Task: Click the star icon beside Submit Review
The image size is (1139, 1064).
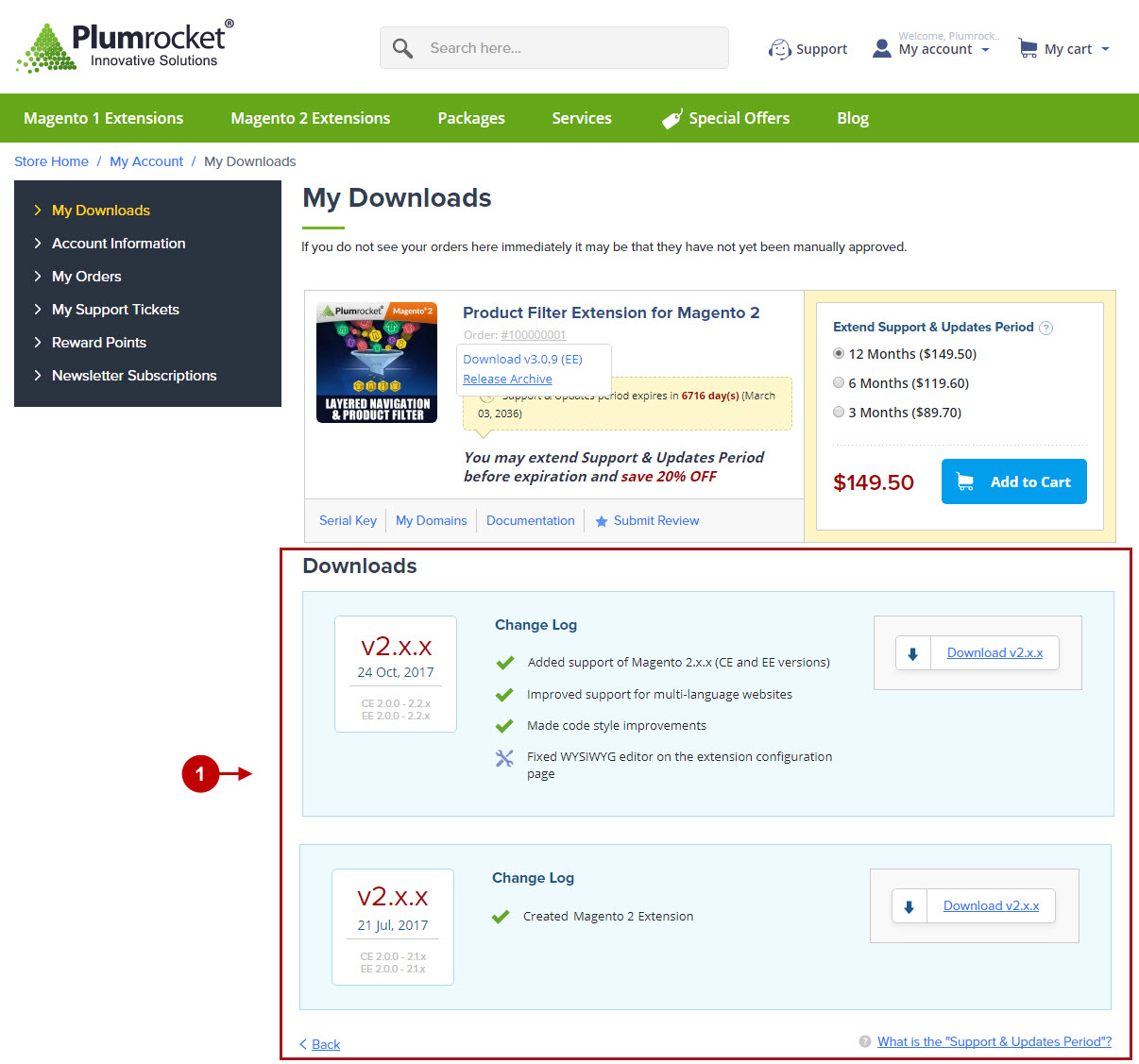Action: (602, 521)
